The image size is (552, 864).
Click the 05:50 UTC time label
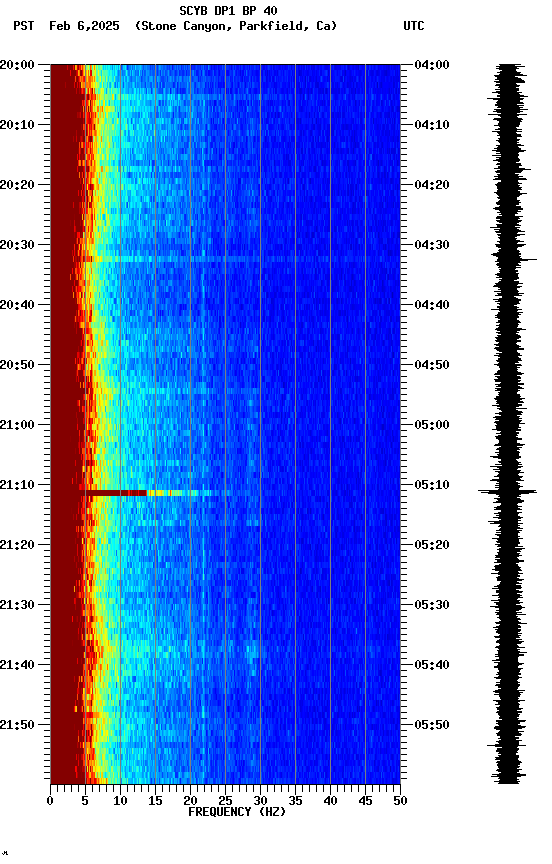432,725
